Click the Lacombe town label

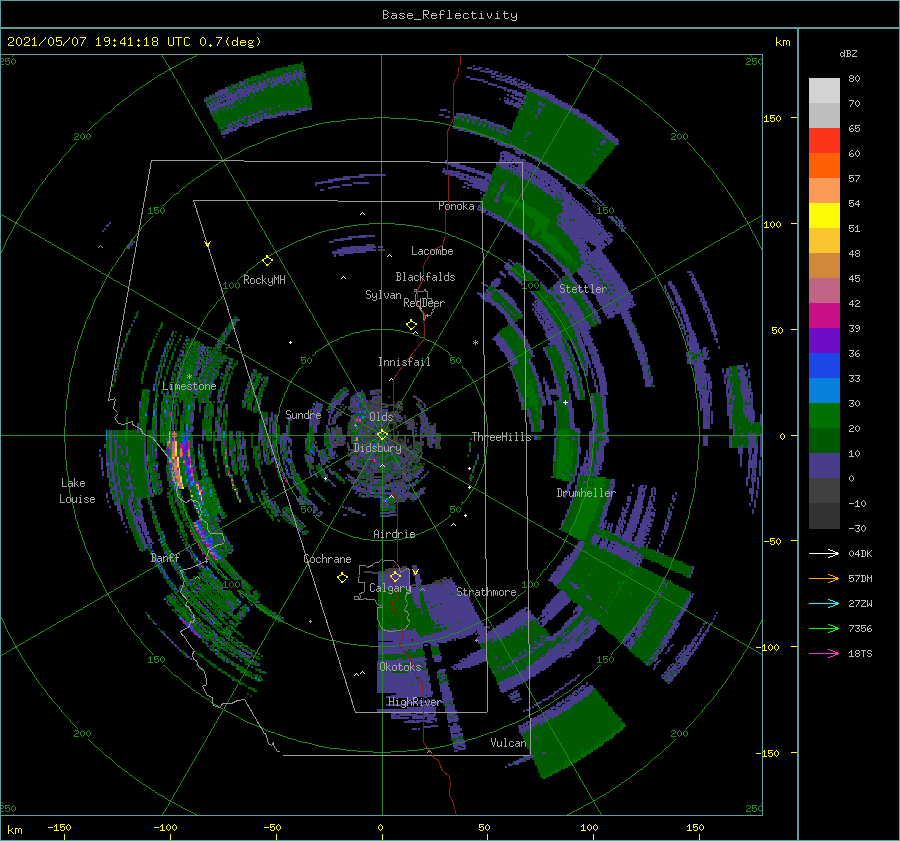click(432, 251)
